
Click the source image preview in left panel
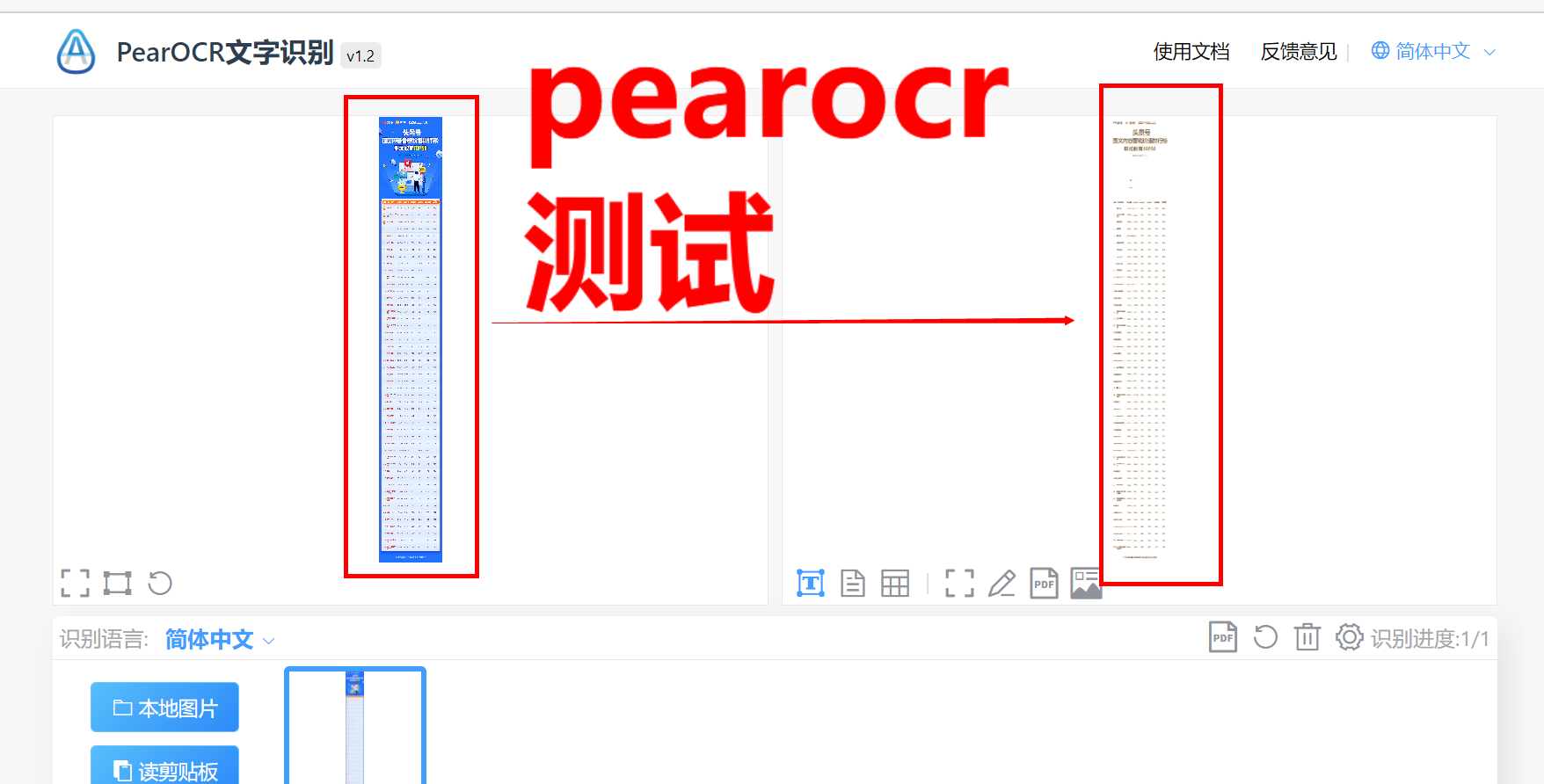[411, 339]
